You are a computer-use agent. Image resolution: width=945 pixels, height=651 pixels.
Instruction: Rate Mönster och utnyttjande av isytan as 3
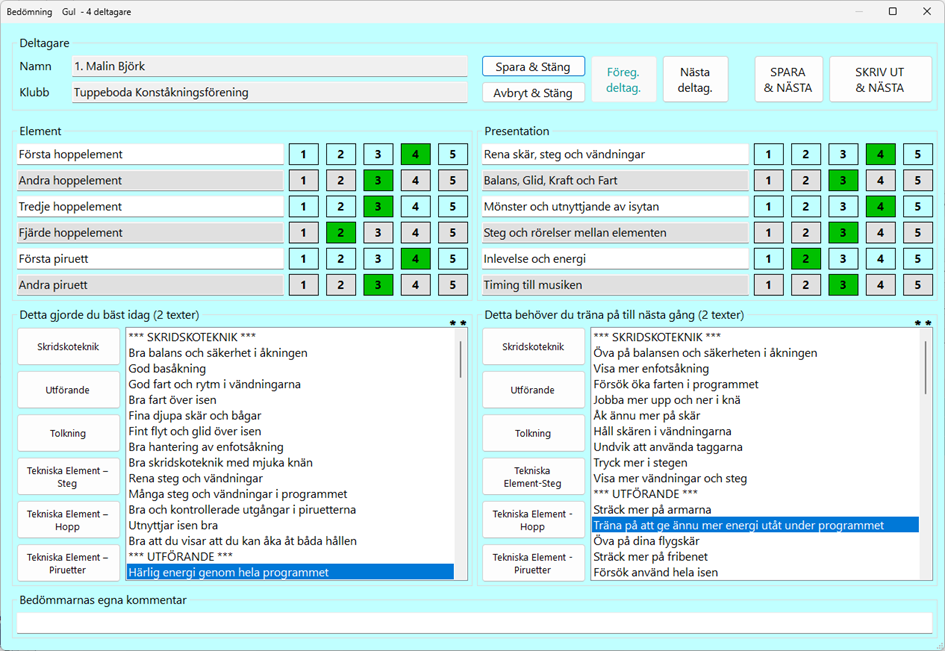tap(843, 207)
